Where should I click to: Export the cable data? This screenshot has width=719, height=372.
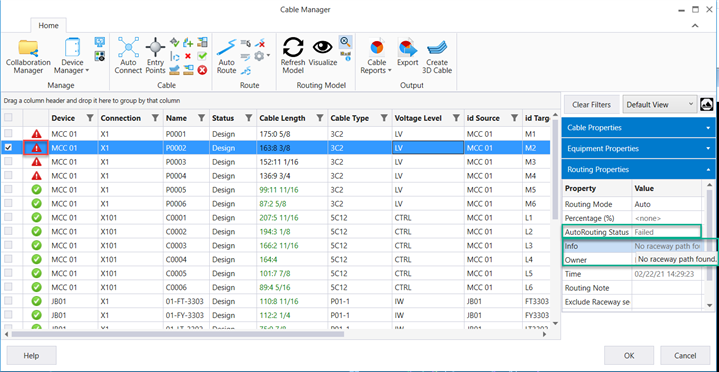pyautogui.click(x=408, y=53)
